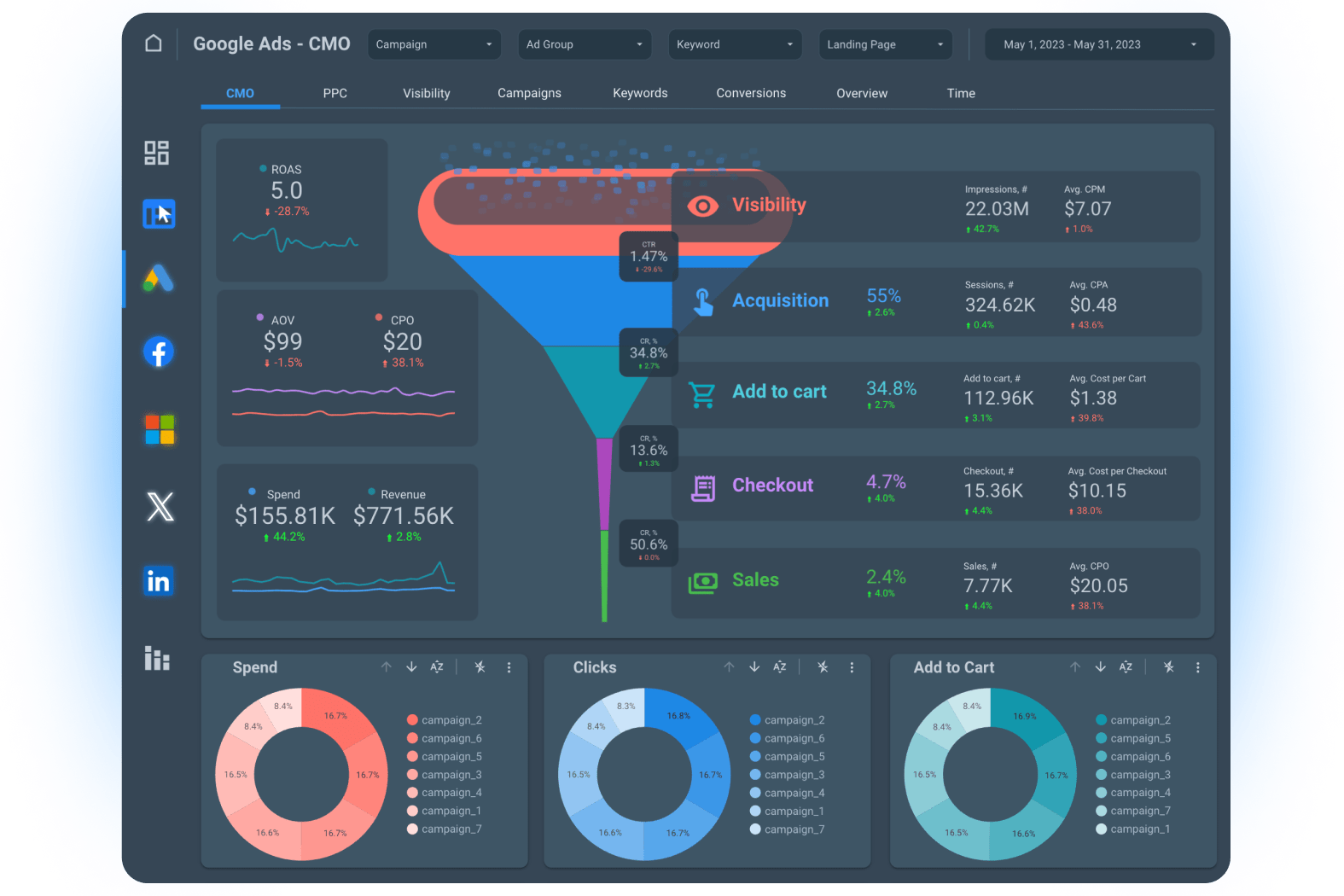Switch to the Time tab

tap(961, 93)
